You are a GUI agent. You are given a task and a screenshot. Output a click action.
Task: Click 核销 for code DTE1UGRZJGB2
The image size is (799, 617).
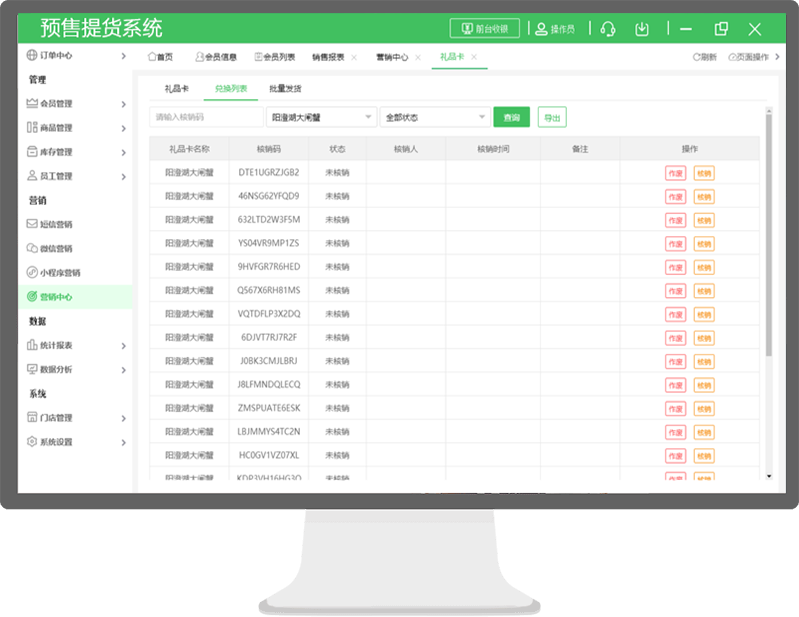coord(704,172)
